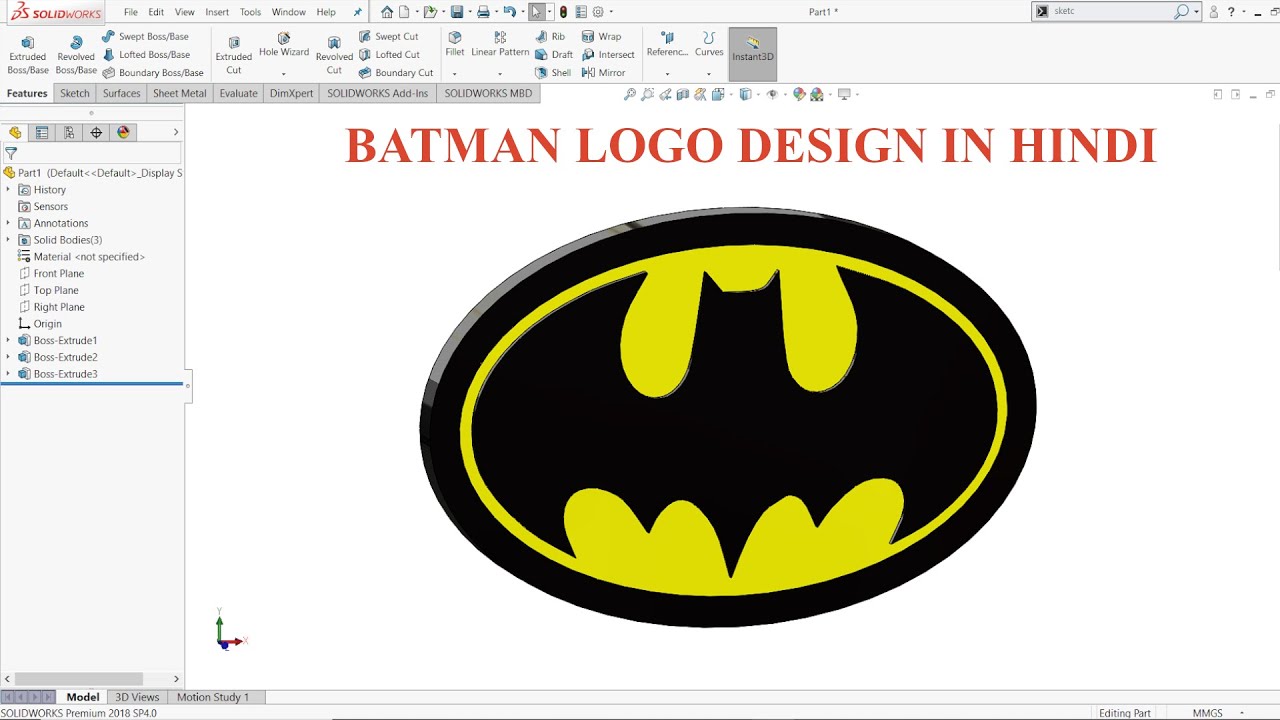Select the Rib tool
The image size is (1280, 720).
[550, 37]
